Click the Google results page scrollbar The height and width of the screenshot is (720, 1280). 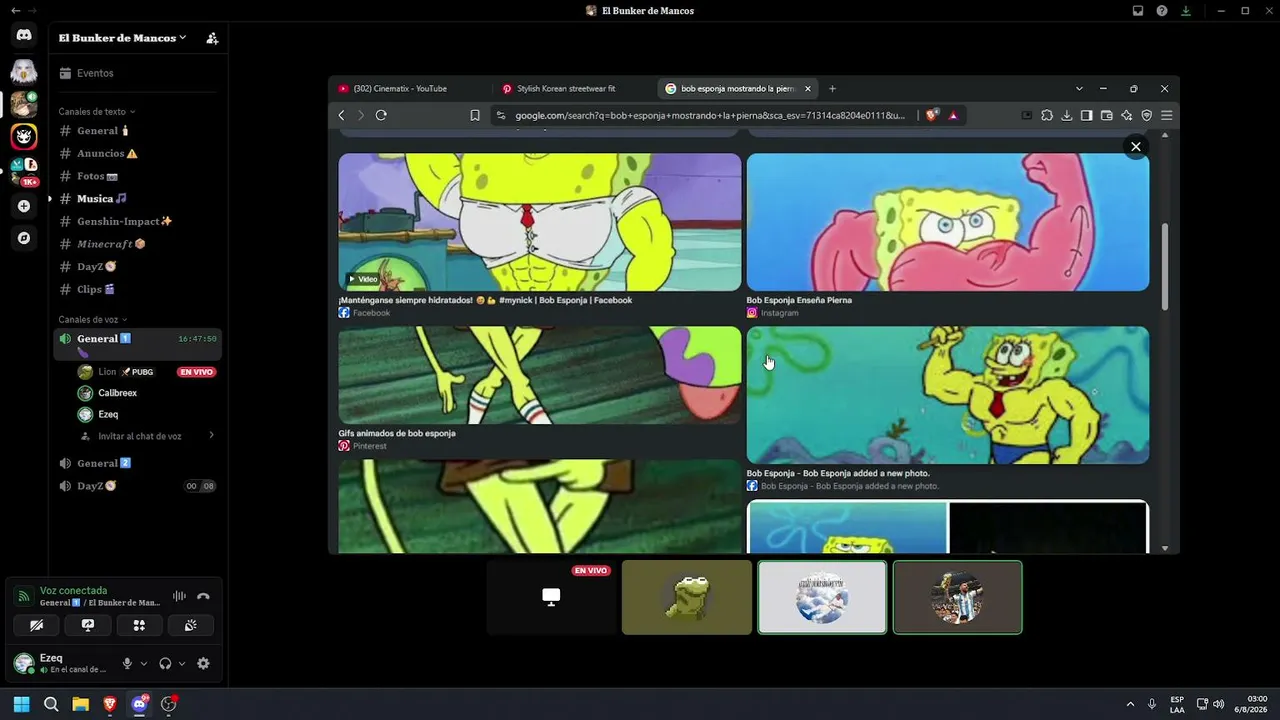pos(1165,265)
